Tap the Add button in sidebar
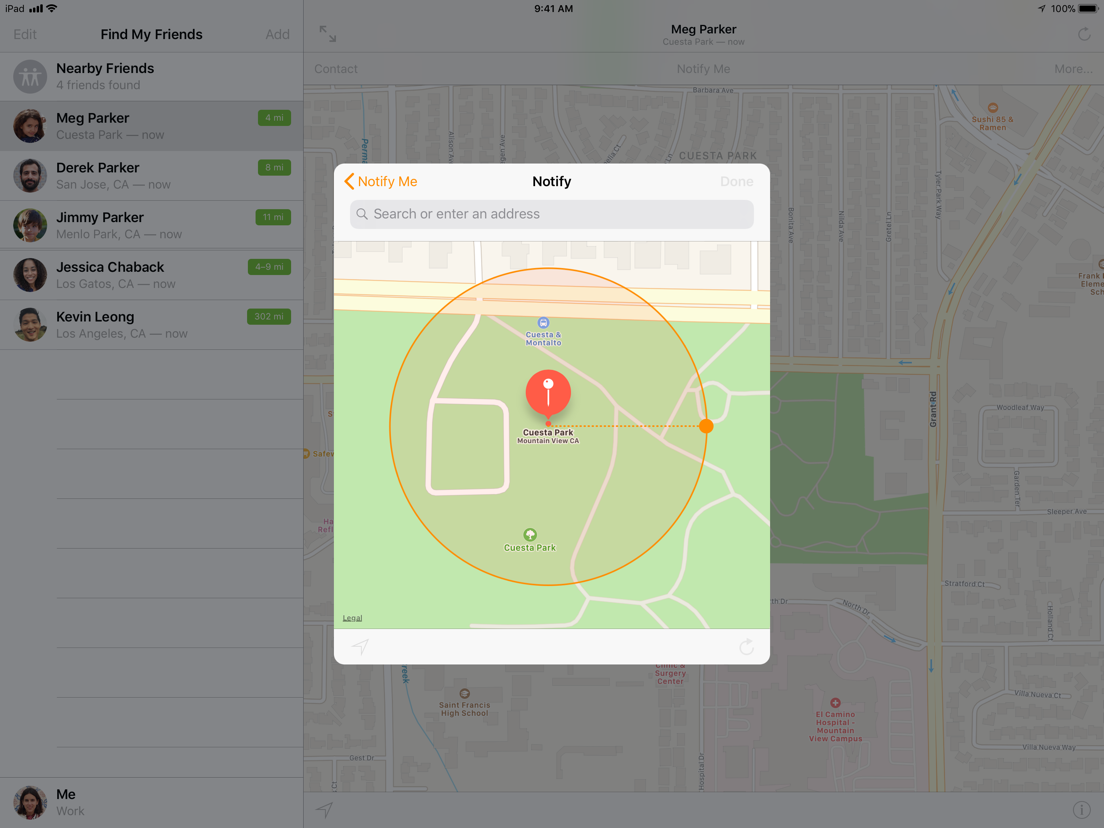1104x828 pixels. point(277,34)
